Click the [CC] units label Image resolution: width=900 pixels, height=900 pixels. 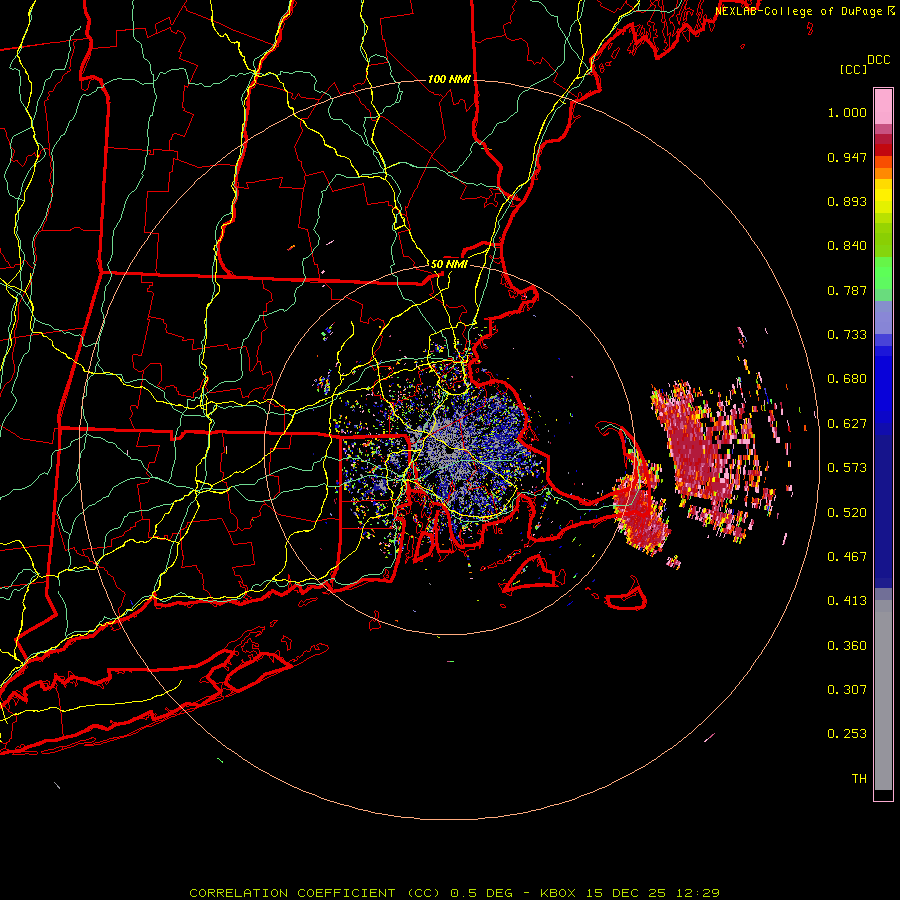[x=853, y=70]
